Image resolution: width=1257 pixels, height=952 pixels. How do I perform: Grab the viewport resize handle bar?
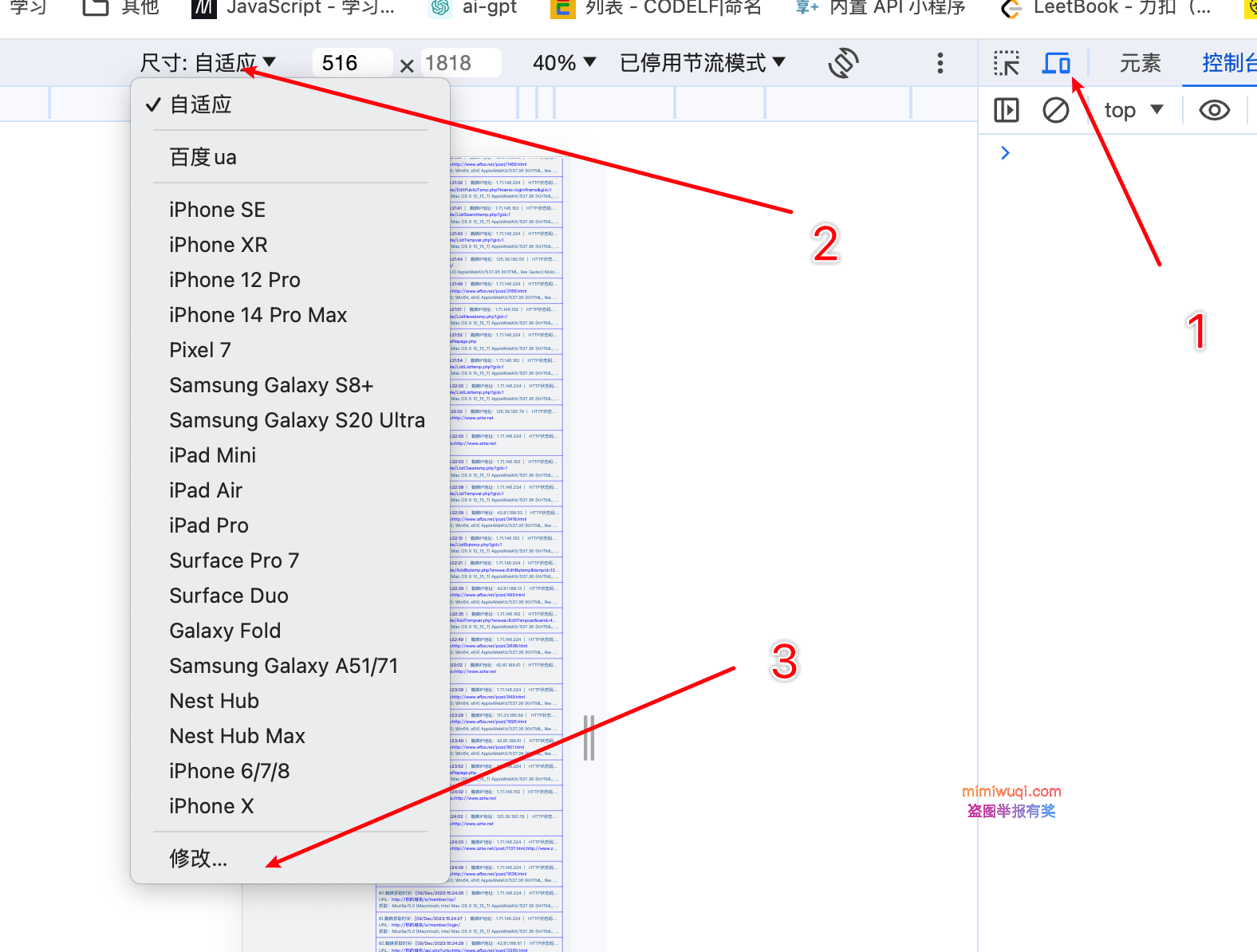click(x=589, y=738)
